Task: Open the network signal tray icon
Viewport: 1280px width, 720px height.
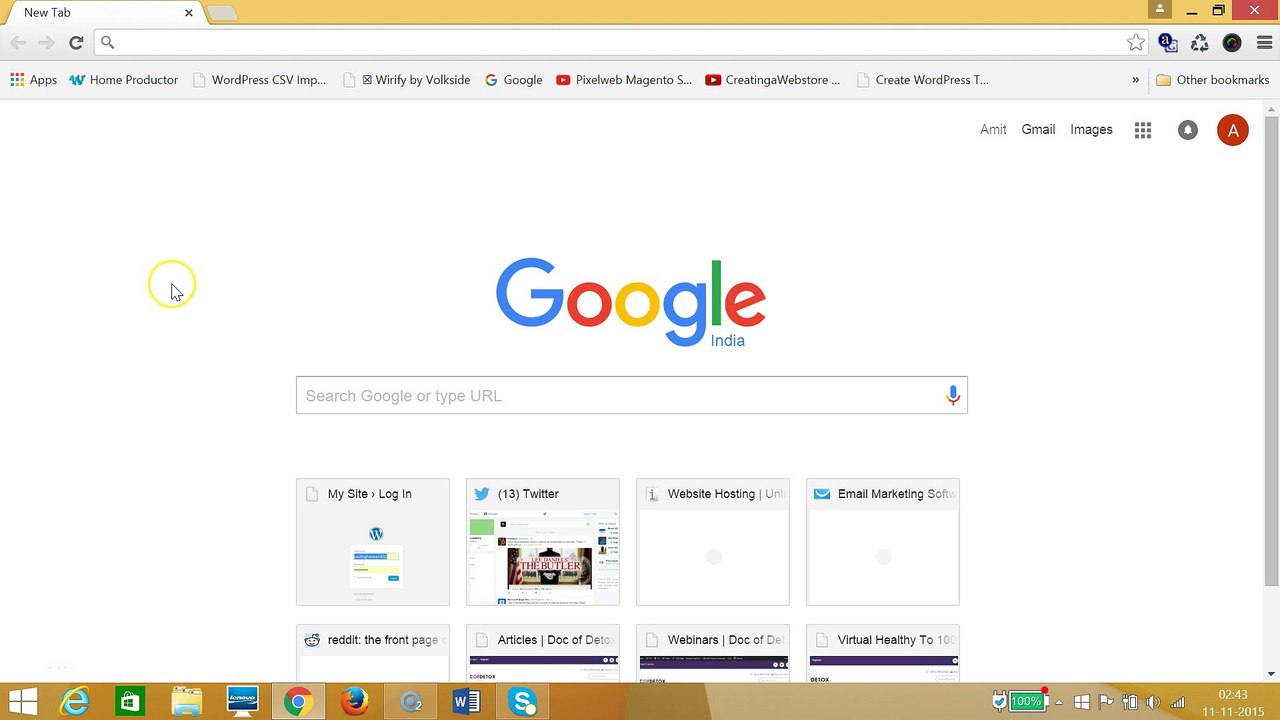Action: point(1178,702)
